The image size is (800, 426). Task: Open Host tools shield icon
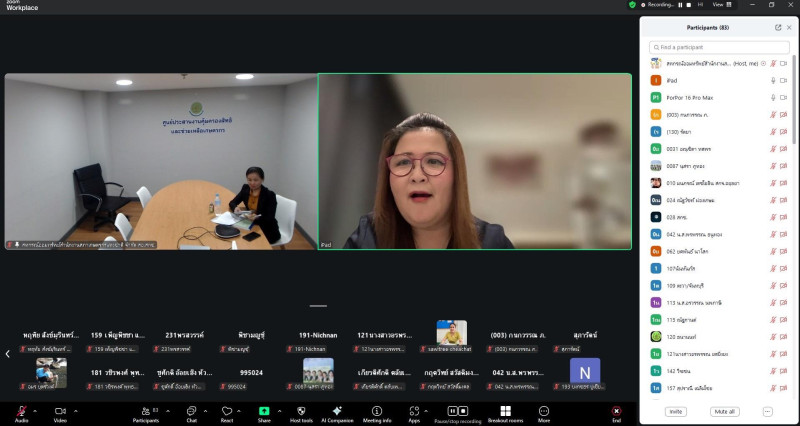click(301, 412)
